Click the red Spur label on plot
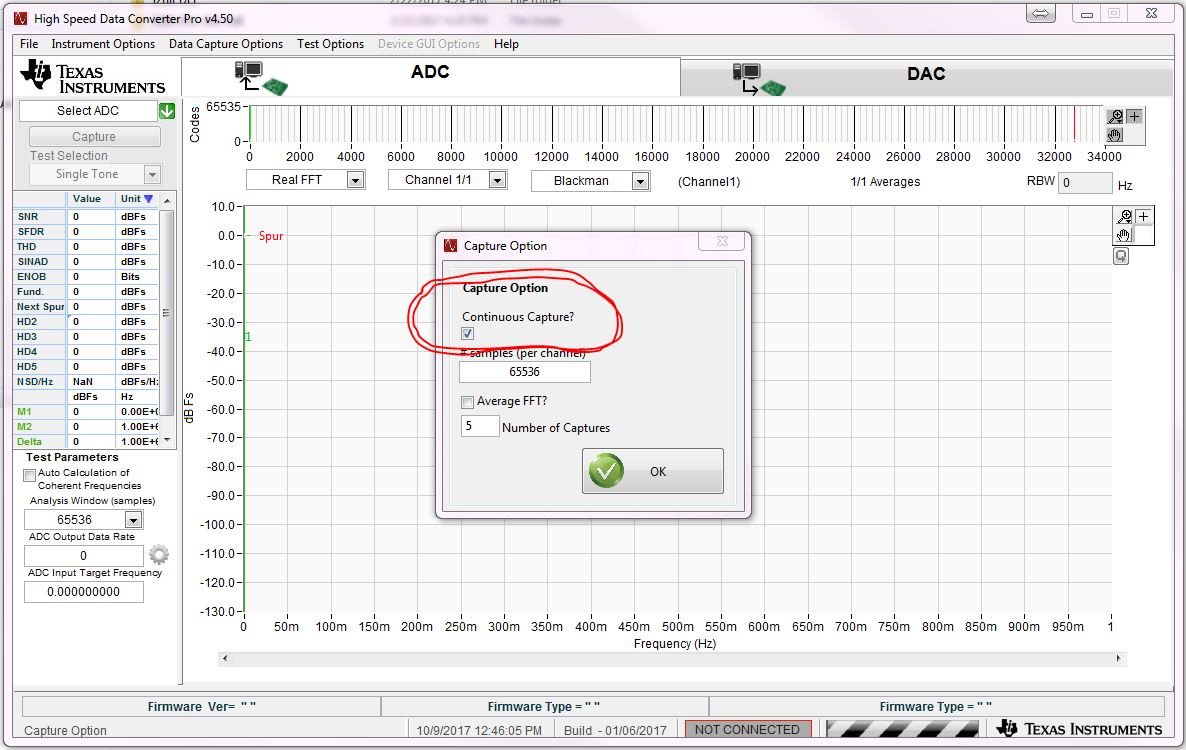The image size is (1186, 750). pyautogui.click(x=271, y=236)
